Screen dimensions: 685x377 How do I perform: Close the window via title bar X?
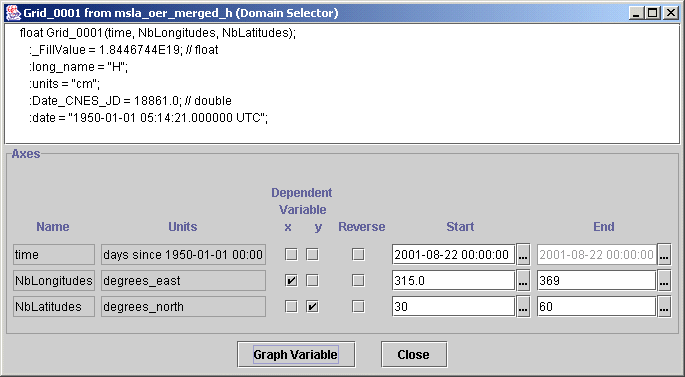(x=671, y=13)
